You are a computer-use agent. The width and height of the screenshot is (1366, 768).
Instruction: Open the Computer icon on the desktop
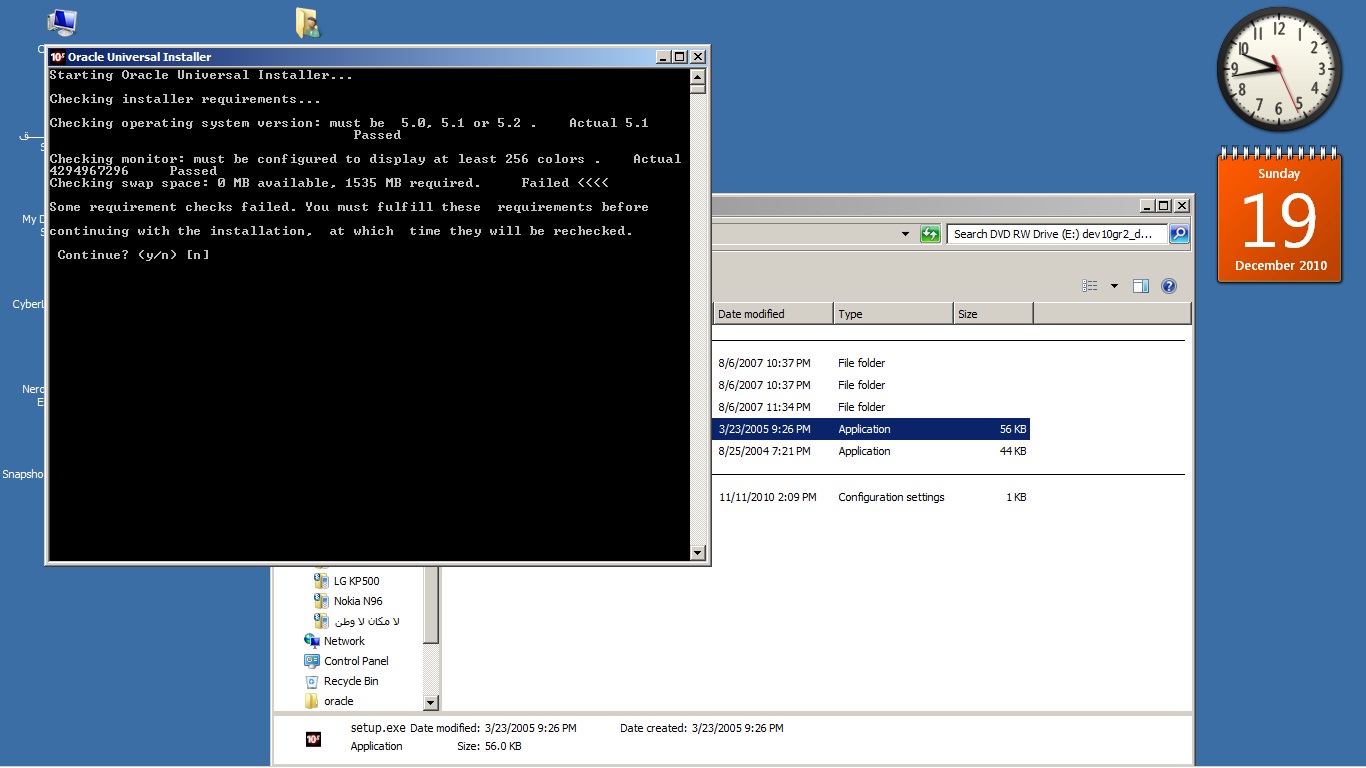pos(62,24)
